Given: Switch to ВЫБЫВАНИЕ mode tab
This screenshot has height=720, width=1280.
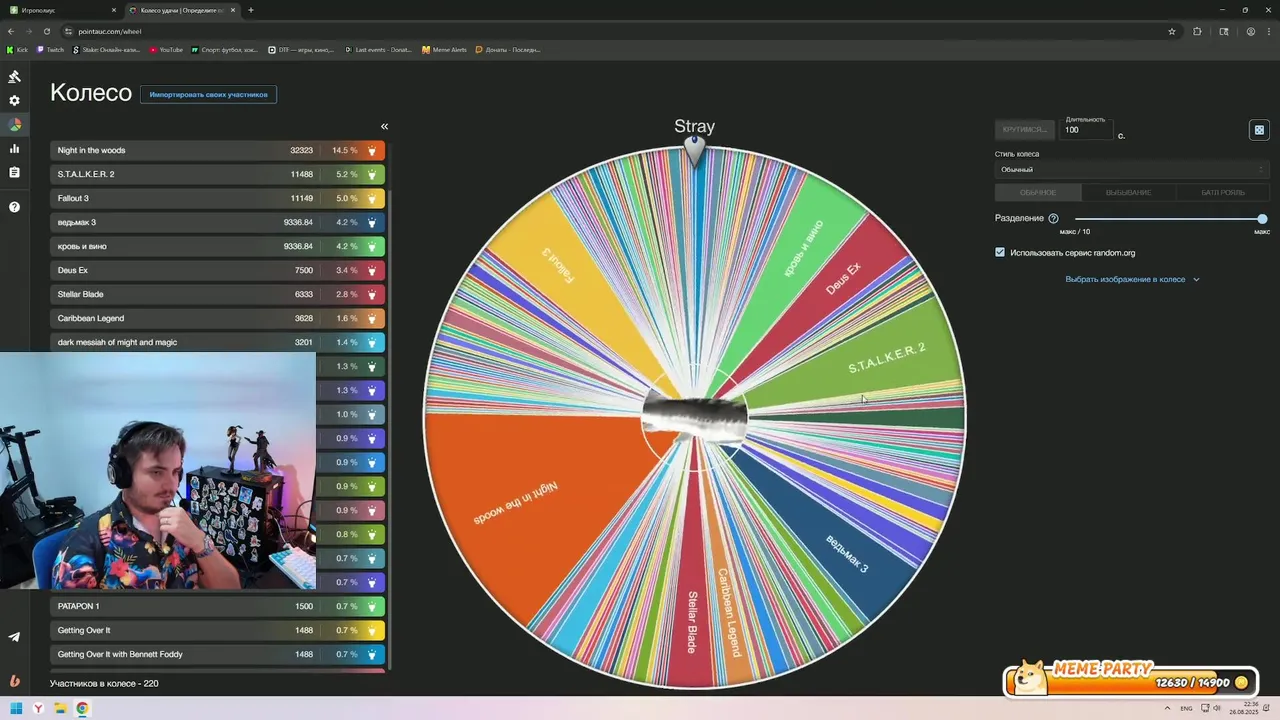Looking at the screenshot, I should pos(1128,192).
